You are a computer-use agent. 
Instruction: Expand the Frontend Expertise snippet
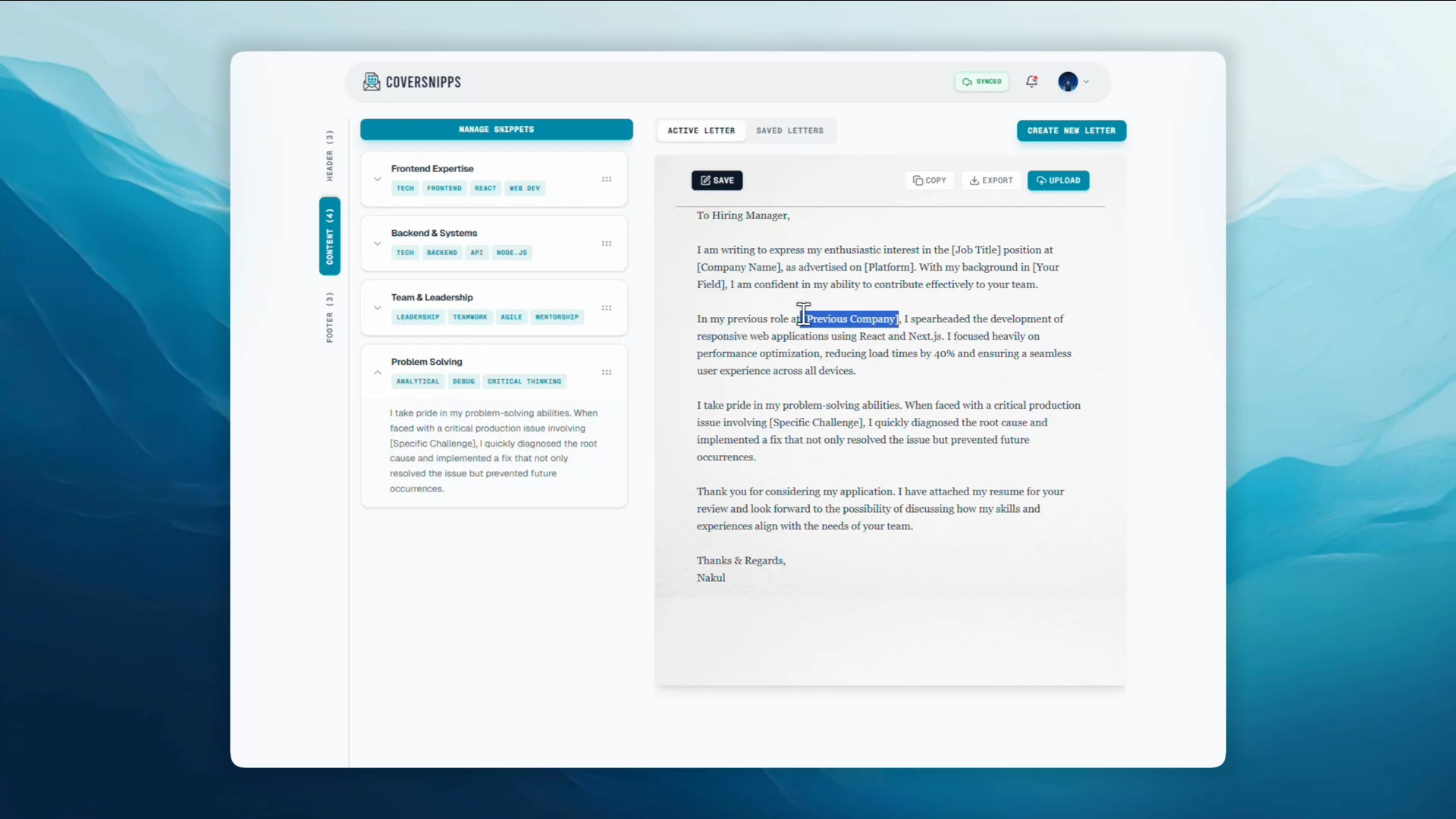pyautogui.click(x=377, y=179)
